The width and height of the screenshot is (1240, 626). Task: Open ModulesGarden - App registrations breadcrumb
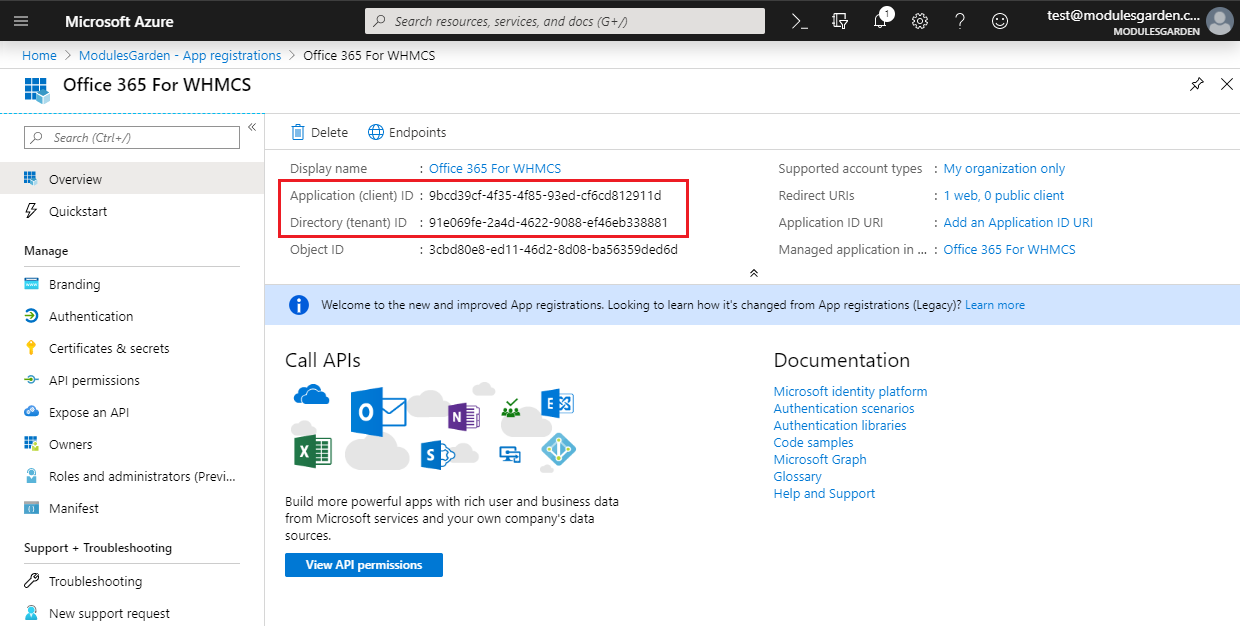pyautogui.click(x=180, y=56)
